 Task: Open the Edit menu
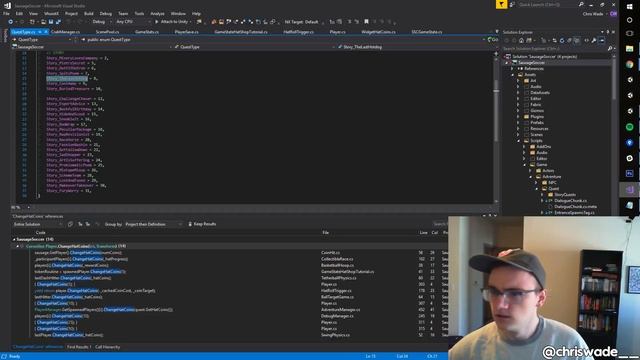[19, 13]
